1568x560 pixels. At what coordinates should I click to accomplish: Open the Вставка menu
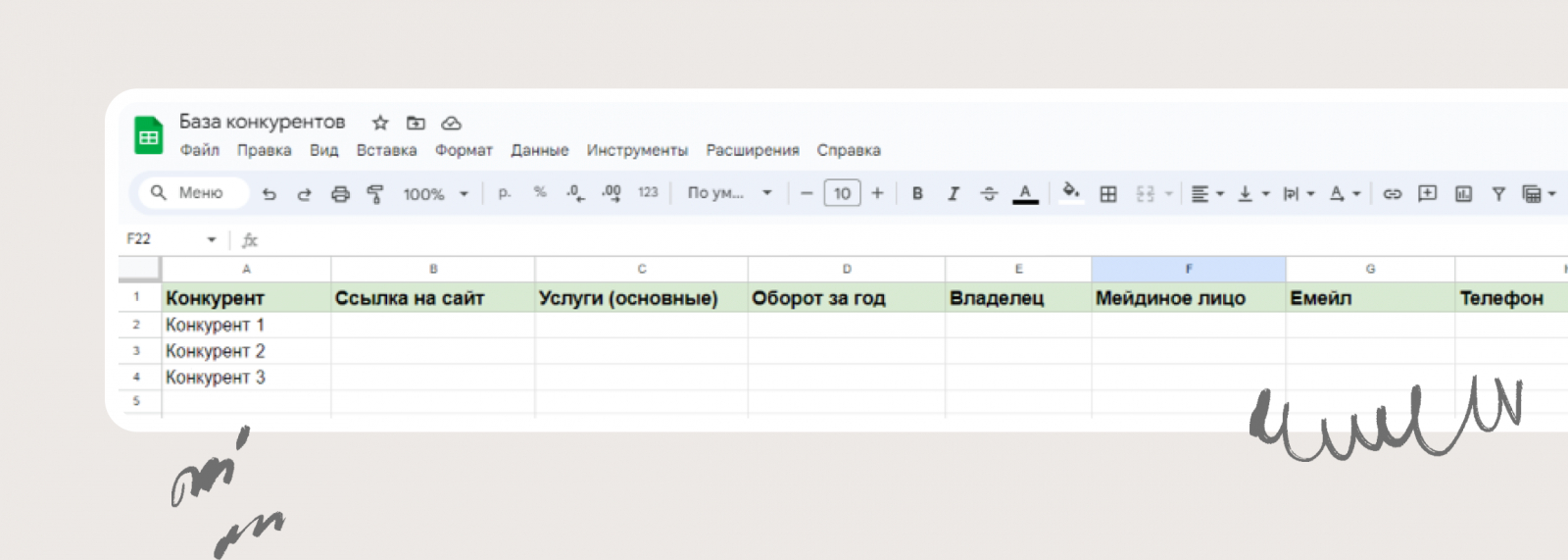[386, 150]
